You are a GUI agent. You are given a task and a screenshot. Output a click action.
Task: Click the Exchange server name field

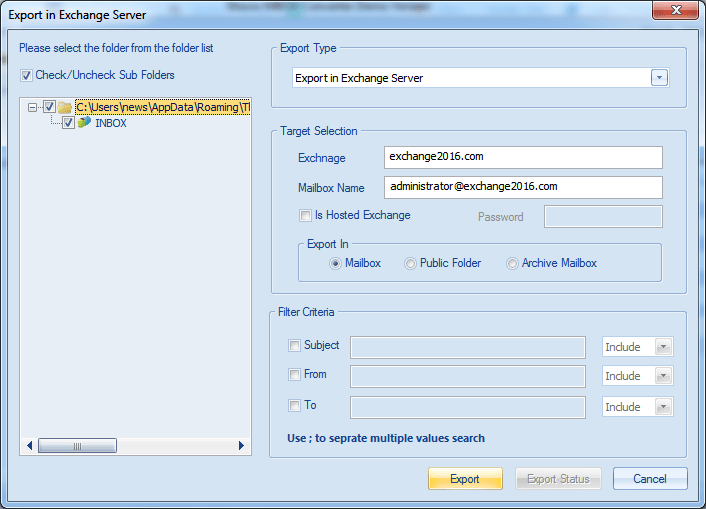[523, 157]
